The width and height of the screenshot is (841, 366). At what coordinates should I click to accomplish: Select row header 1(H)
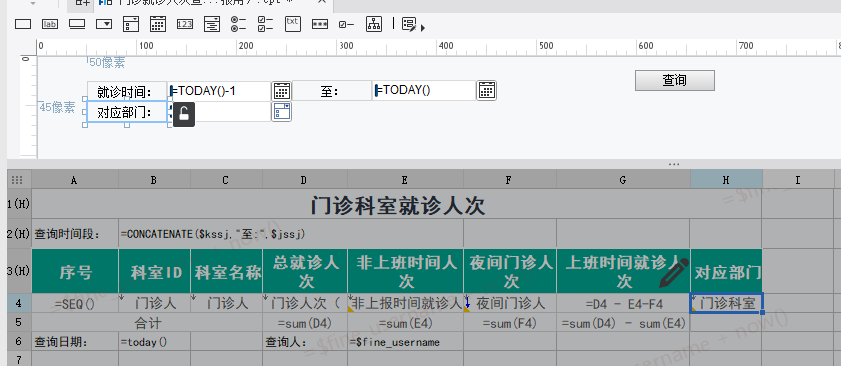tap(19, 204)
